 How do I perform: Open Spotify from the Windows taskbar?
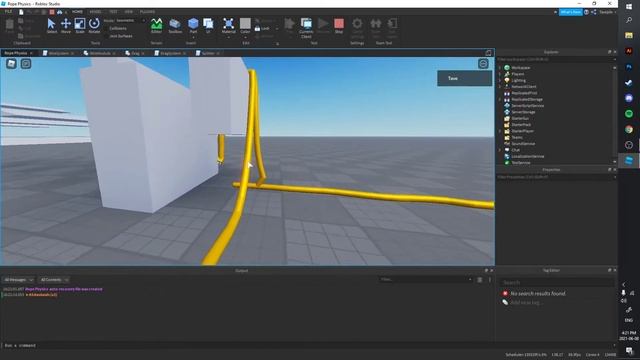[x=629, y=113]
